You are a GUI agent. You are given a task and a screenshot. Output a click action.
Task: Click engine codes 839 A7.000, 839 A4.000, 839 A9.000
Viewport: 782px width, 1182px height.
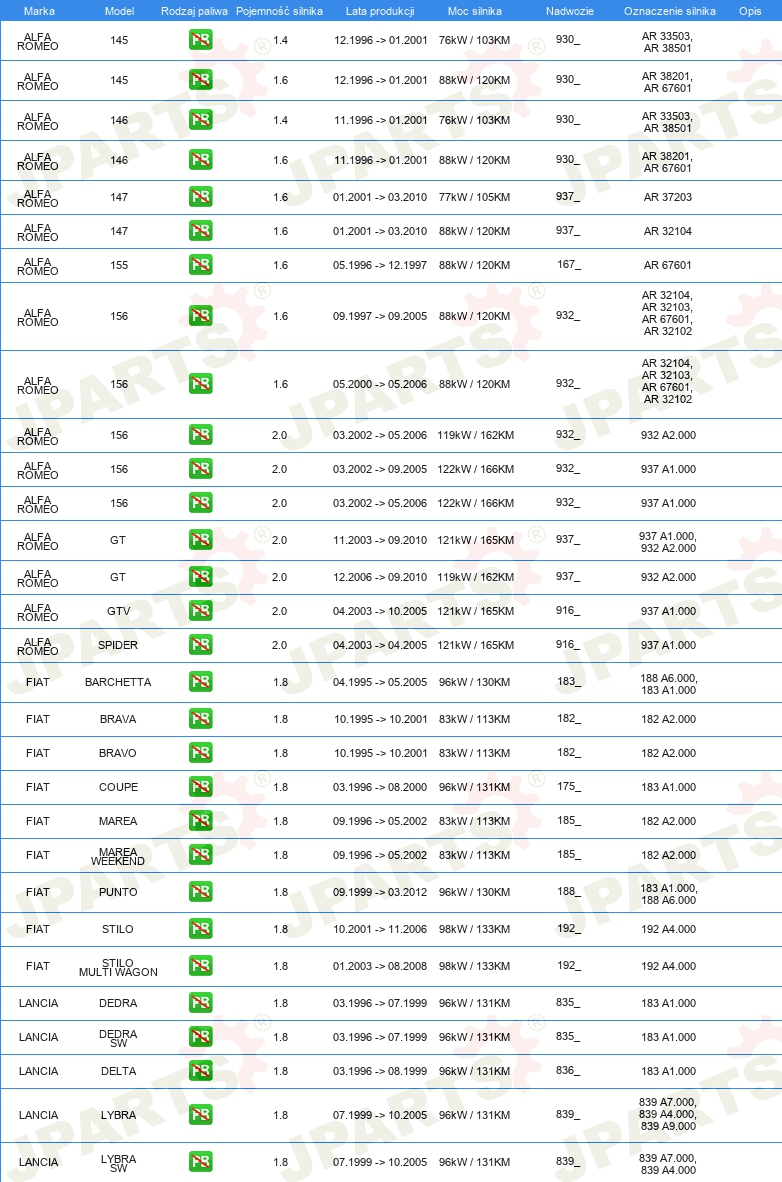(x=668, y=1114)
